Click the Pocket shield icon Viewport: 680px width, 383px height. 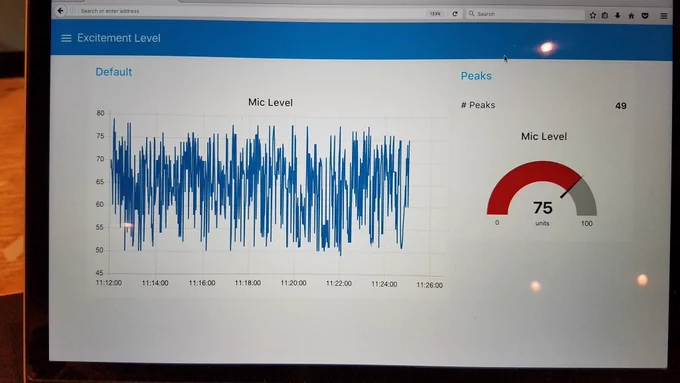tap(645, 16)
